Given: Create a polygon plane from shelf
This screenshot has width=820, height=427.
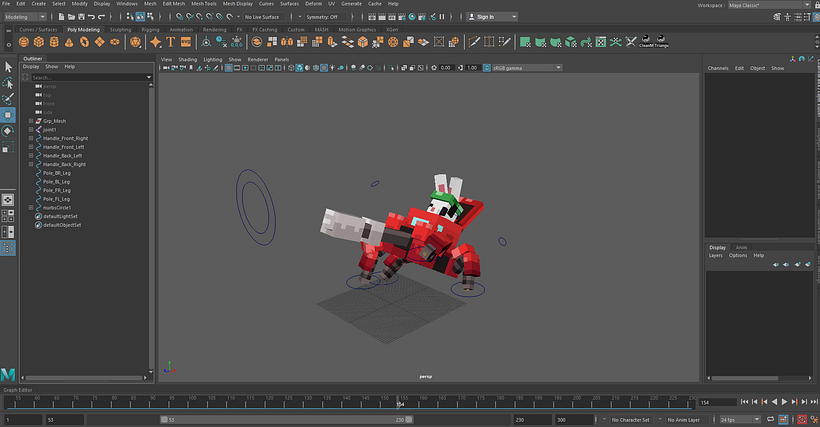Looking at the screenshot, I should pos(99,42).
